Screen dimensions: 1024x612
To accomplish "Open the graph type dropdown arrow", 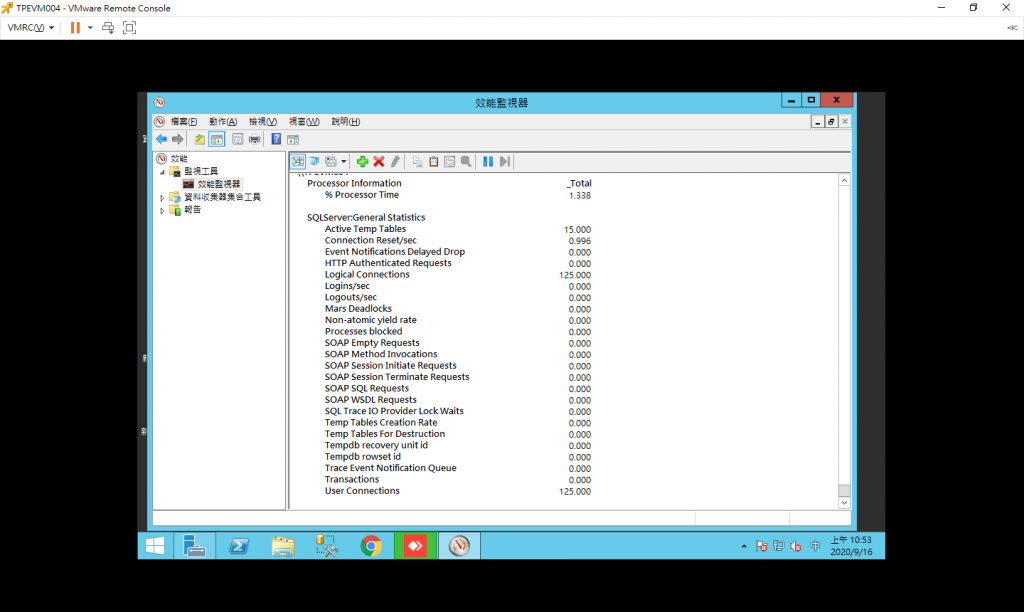I will click(x=344, y=161).
